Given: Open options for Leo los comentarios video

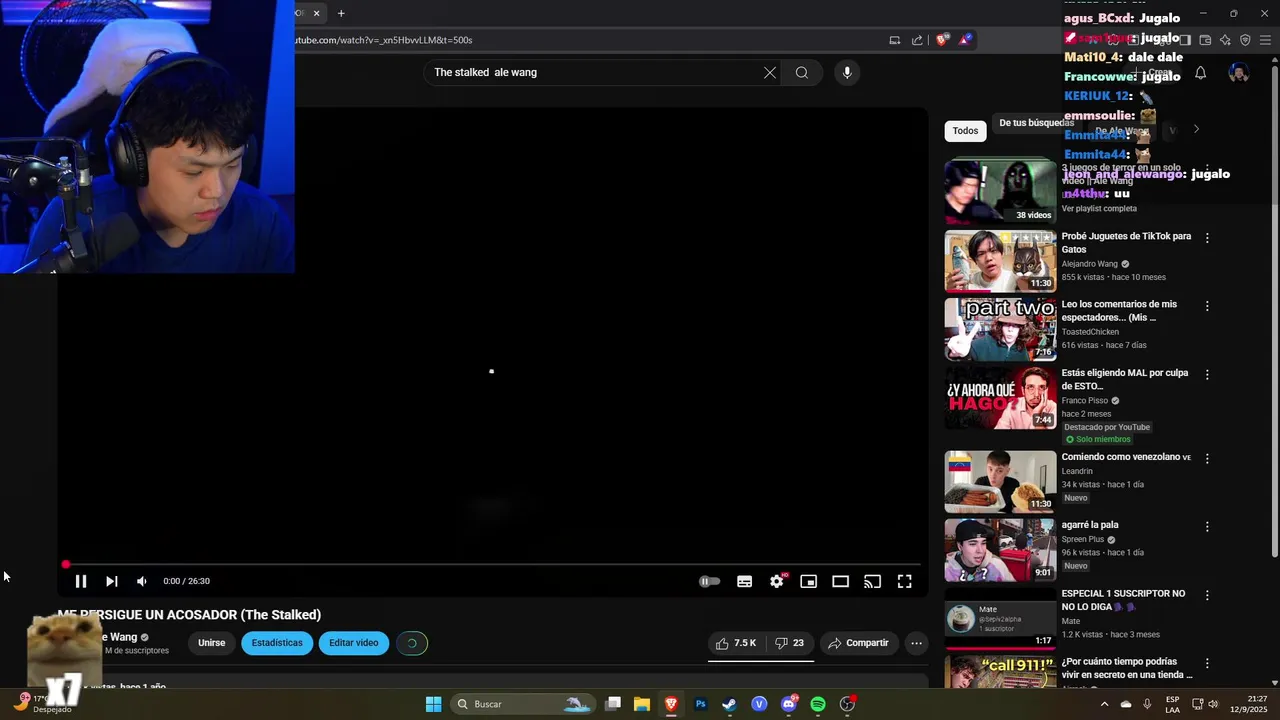Looking at the screenshot, I should [x=1207, y=306].
